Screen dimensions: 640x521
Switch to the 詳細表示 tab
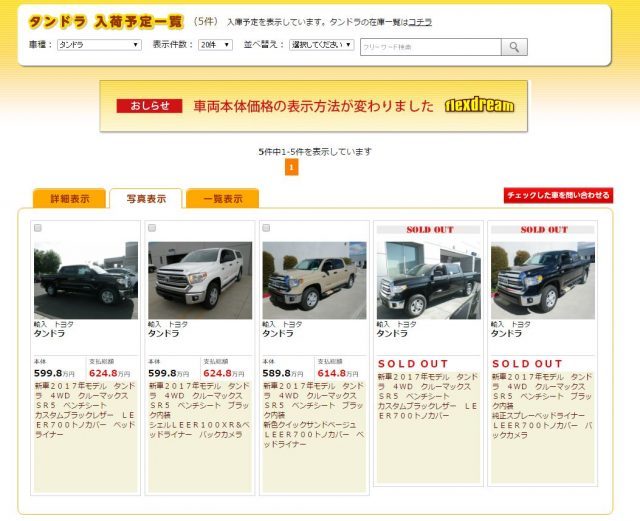[x=69, y=199]
